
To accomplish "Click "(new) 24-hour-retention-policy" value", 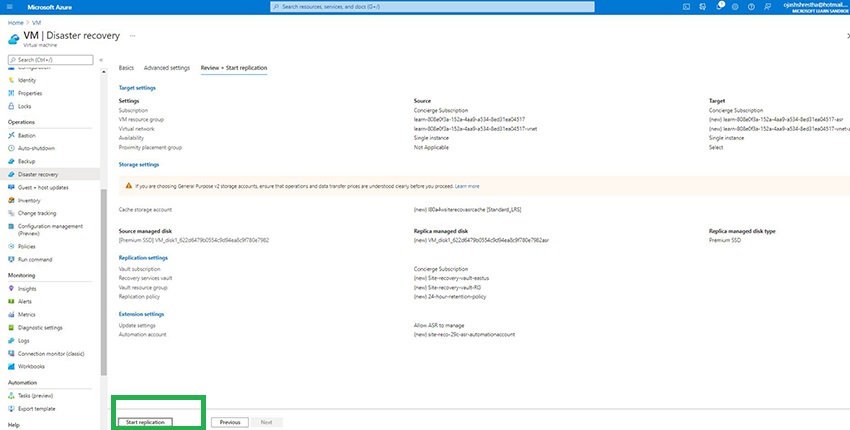I will click(x=450, y=297).
